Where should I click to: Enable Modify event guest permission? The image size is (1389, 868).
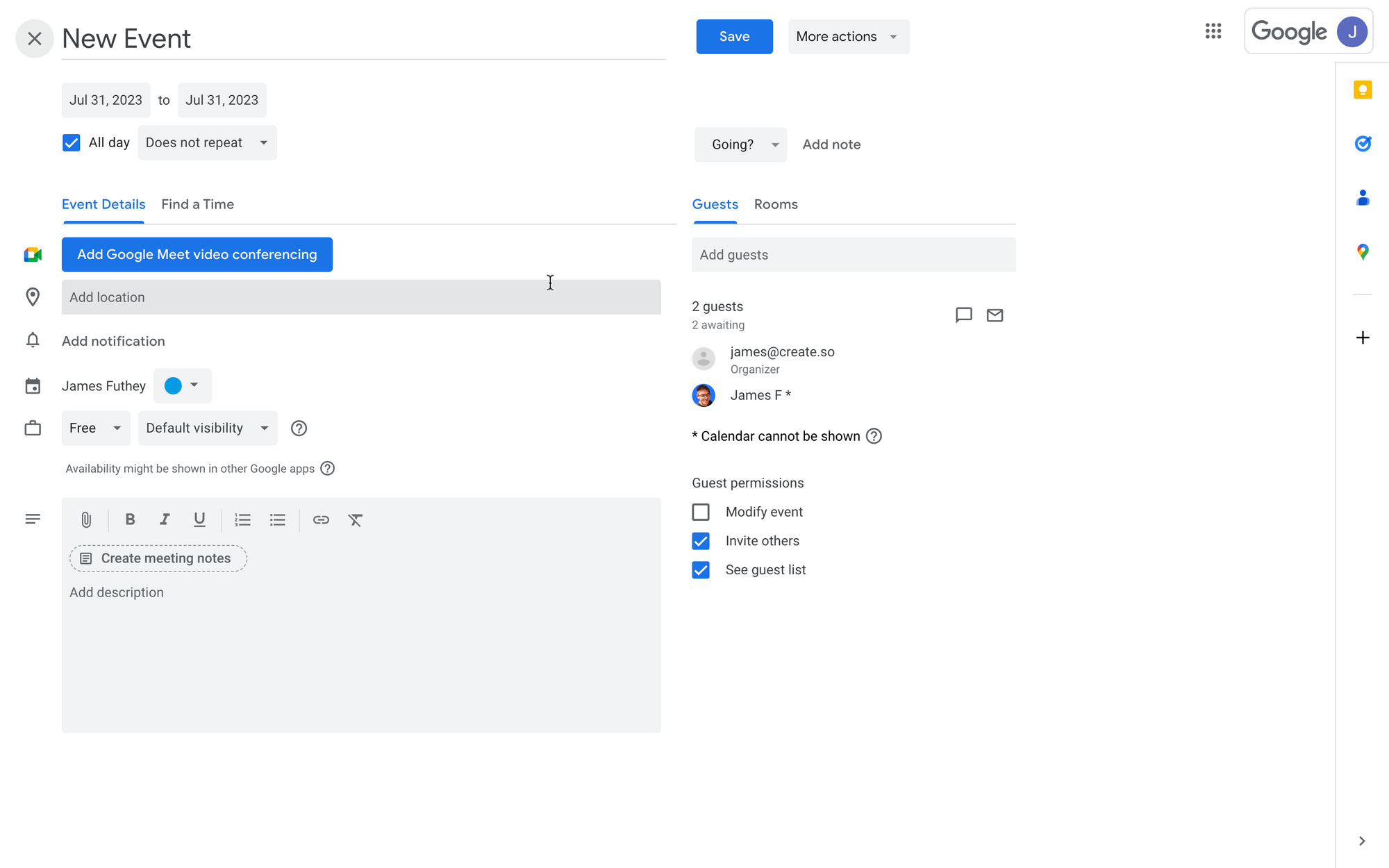(701, 512)
